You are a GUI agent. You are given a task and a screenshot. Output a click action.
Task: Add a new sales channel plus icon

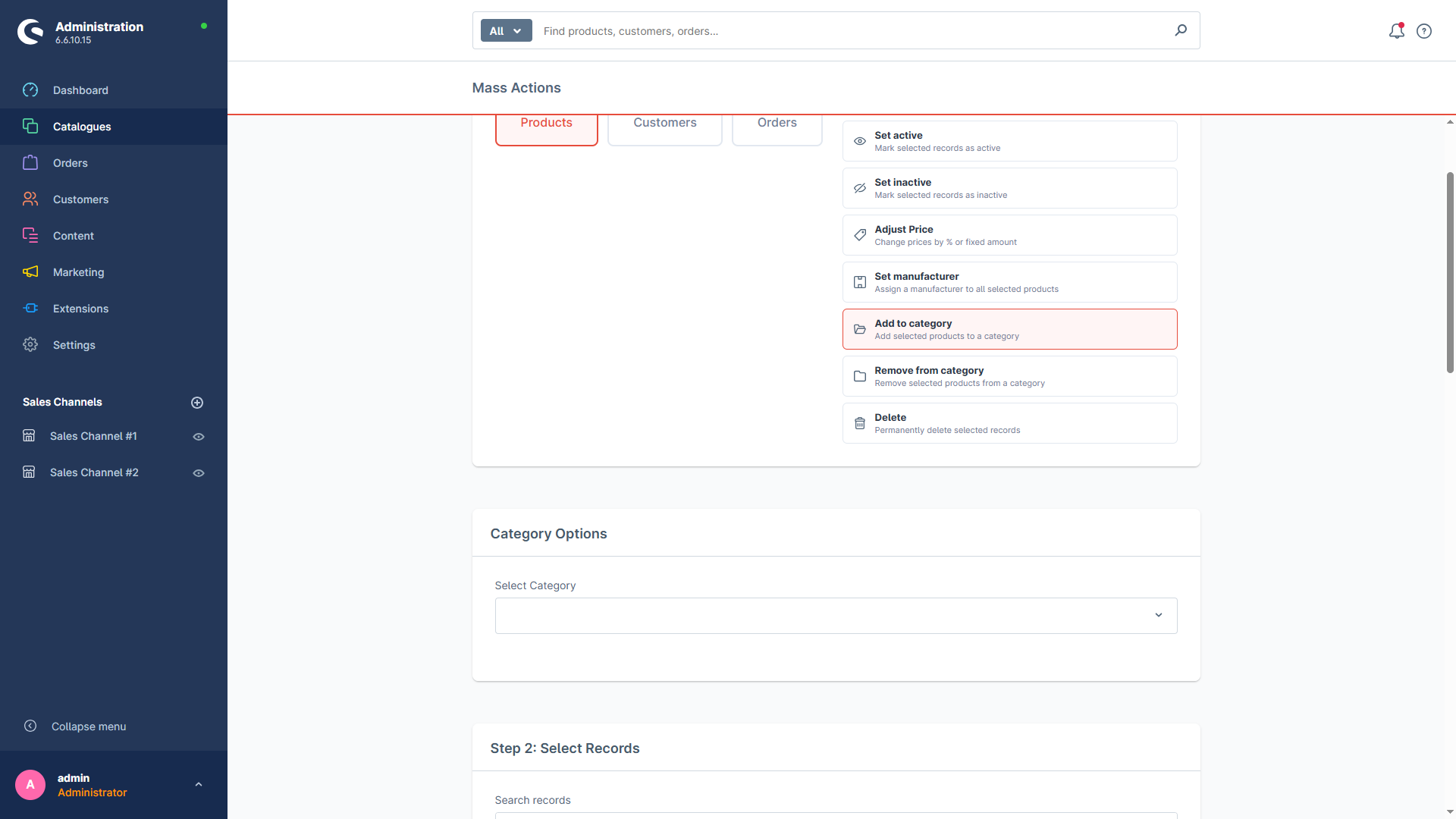(197, 403)
